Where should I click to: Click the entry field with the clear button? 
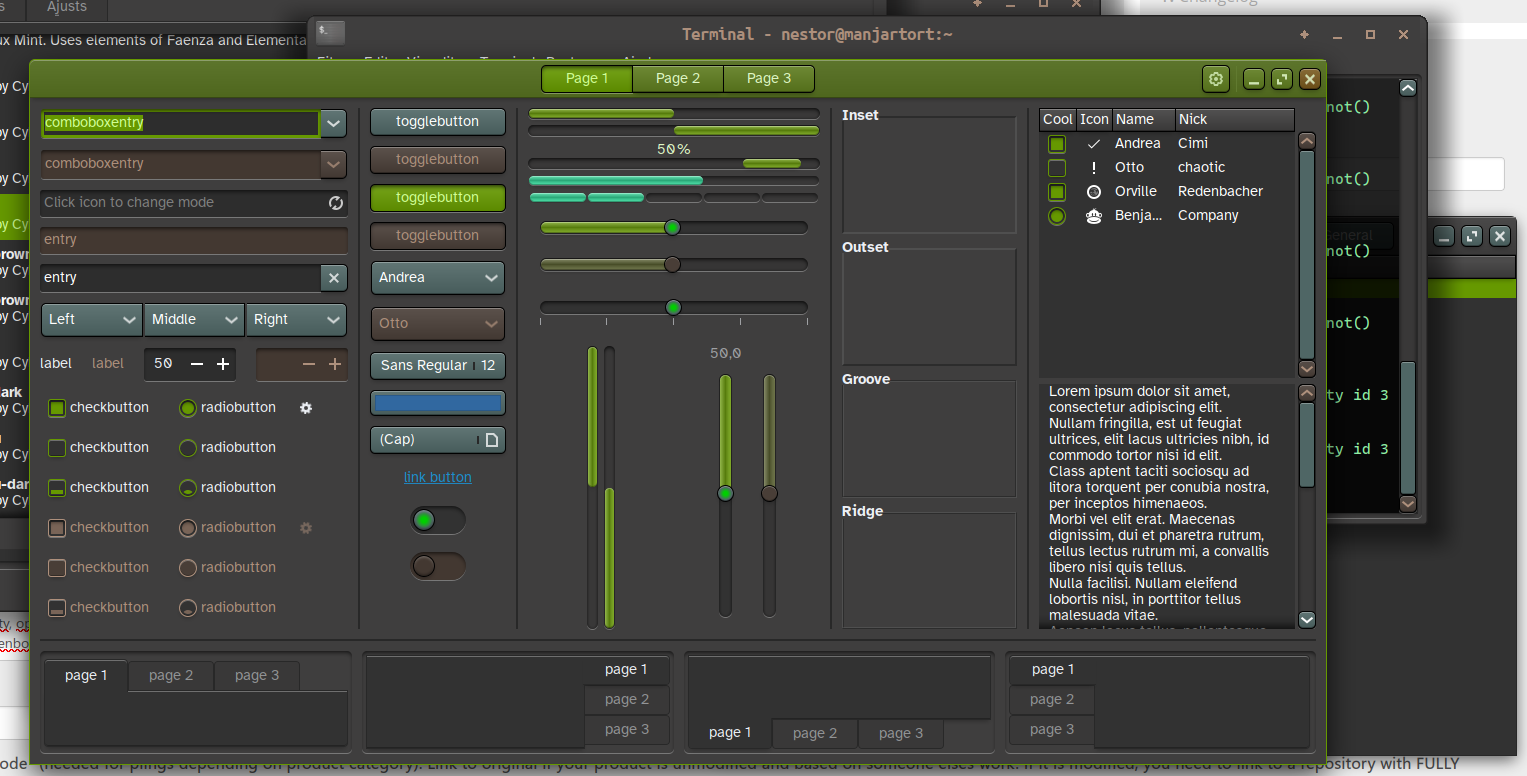[x=181, y=278]
